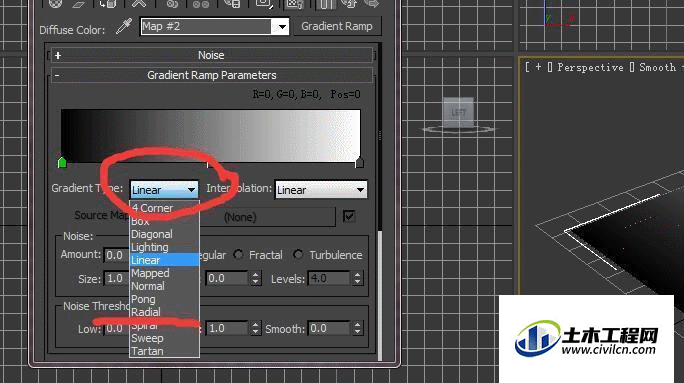Click the Get Material icon
This screenshot has height=383, width=684.
pyautogui.click(x=55, y=3)
